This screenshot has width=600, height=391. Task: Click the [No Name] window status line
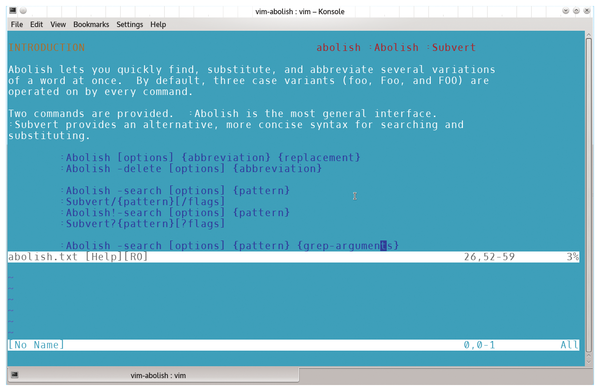293,345
